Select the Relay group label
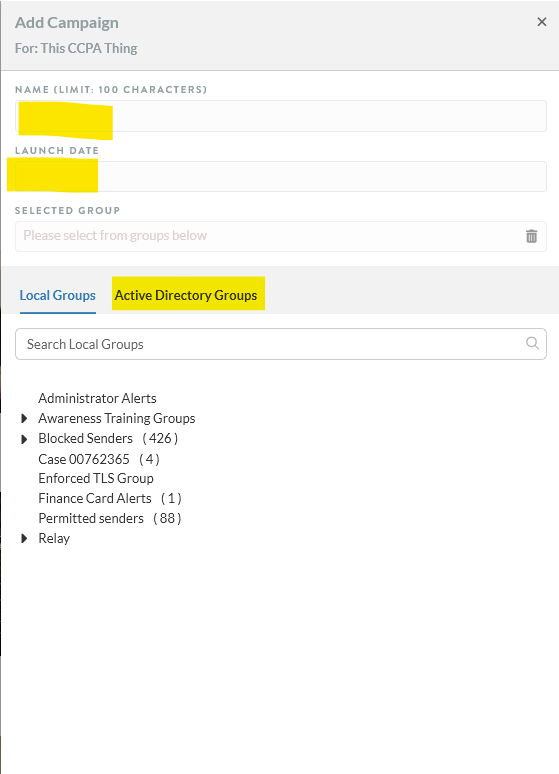559x774 pixels. 54,539
